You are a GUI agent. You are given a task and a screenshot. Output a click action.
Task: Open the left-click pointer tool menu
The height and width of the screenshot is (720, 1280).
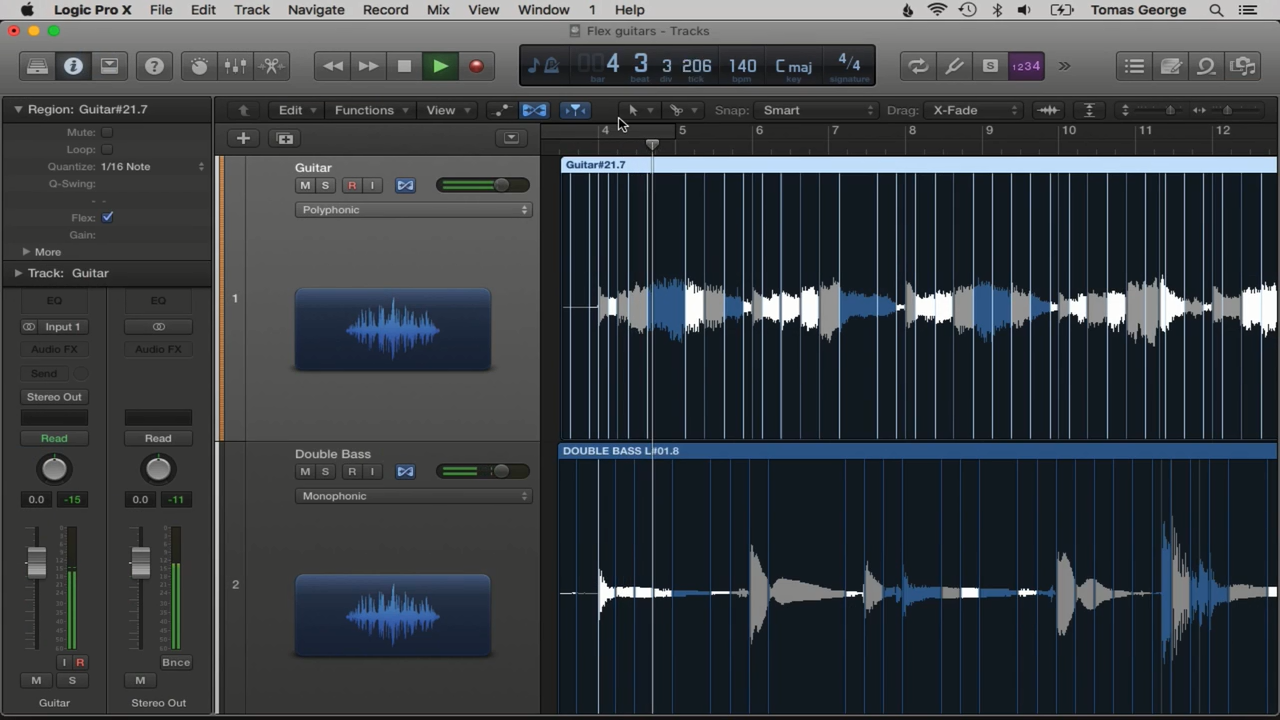coord(638,110)
